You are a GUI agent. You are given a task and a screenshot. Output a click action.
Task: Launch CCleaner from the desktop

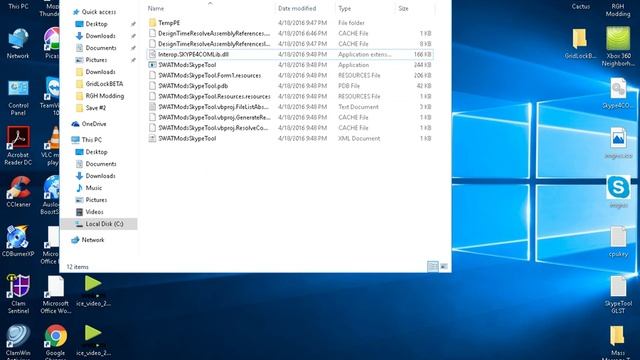pos(18,192)
